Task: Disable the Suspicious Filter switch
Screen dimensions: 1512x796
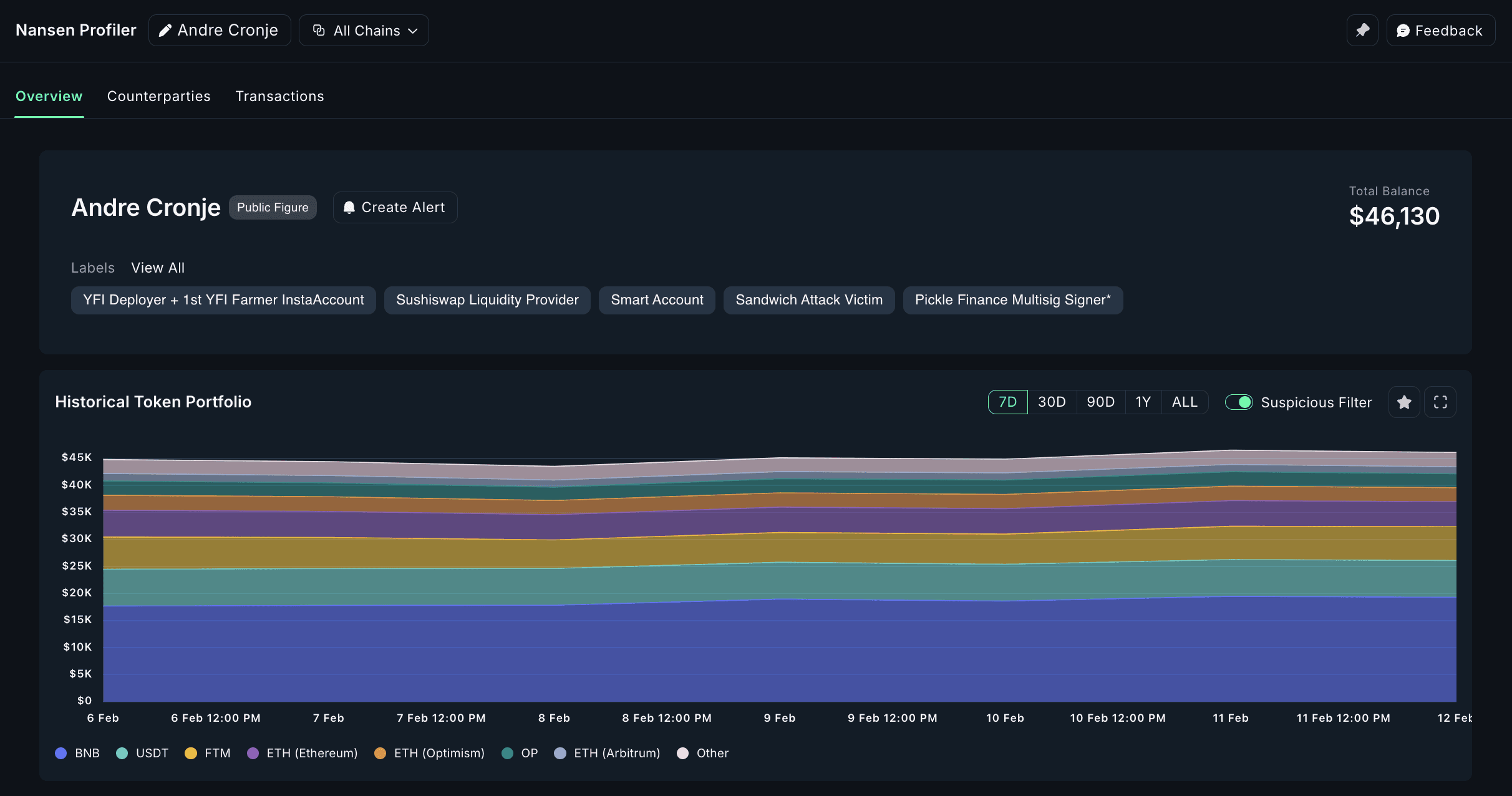Action: coord(1239,402)
